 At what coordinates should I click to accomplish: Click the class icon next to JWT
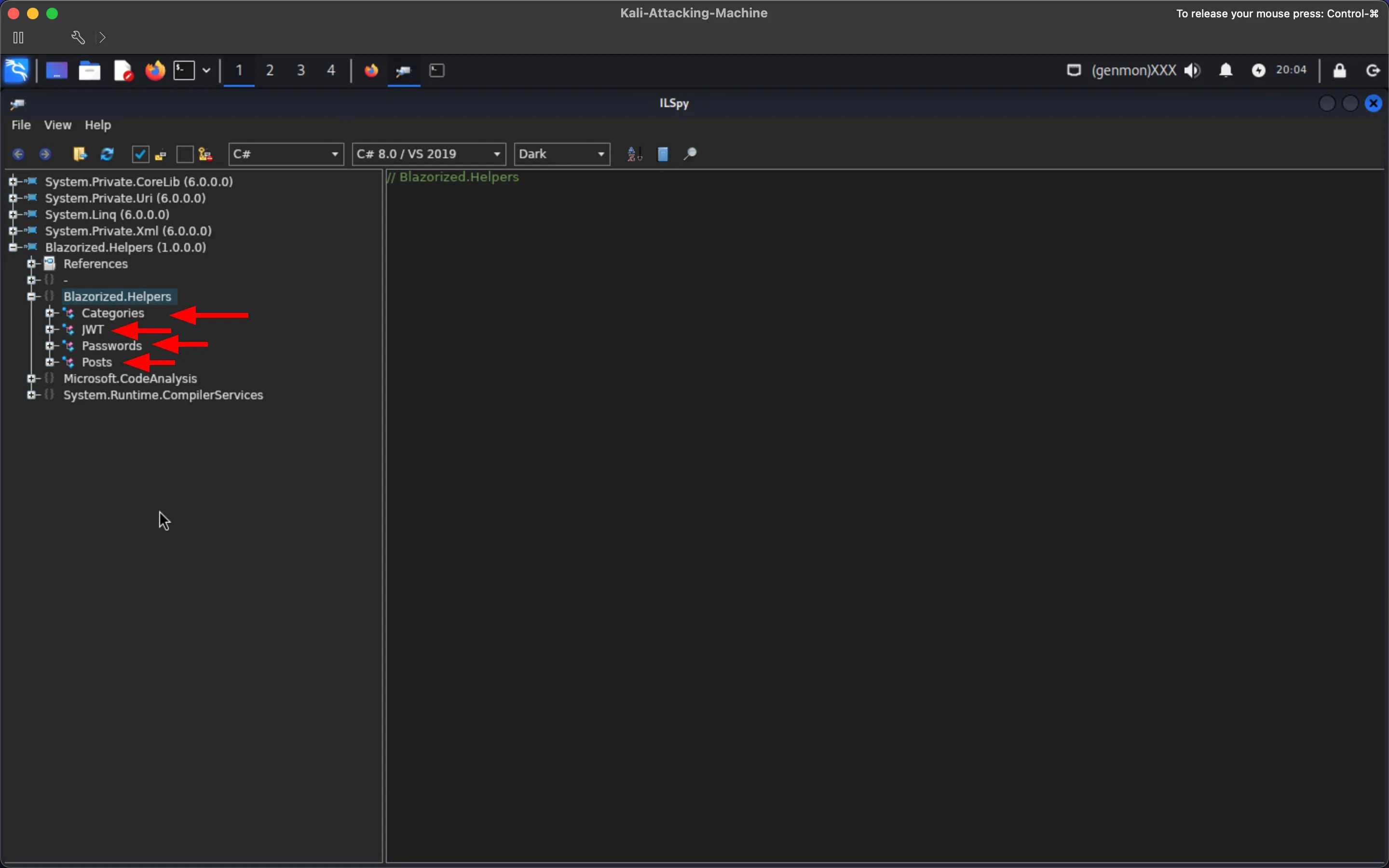[68, 329]
